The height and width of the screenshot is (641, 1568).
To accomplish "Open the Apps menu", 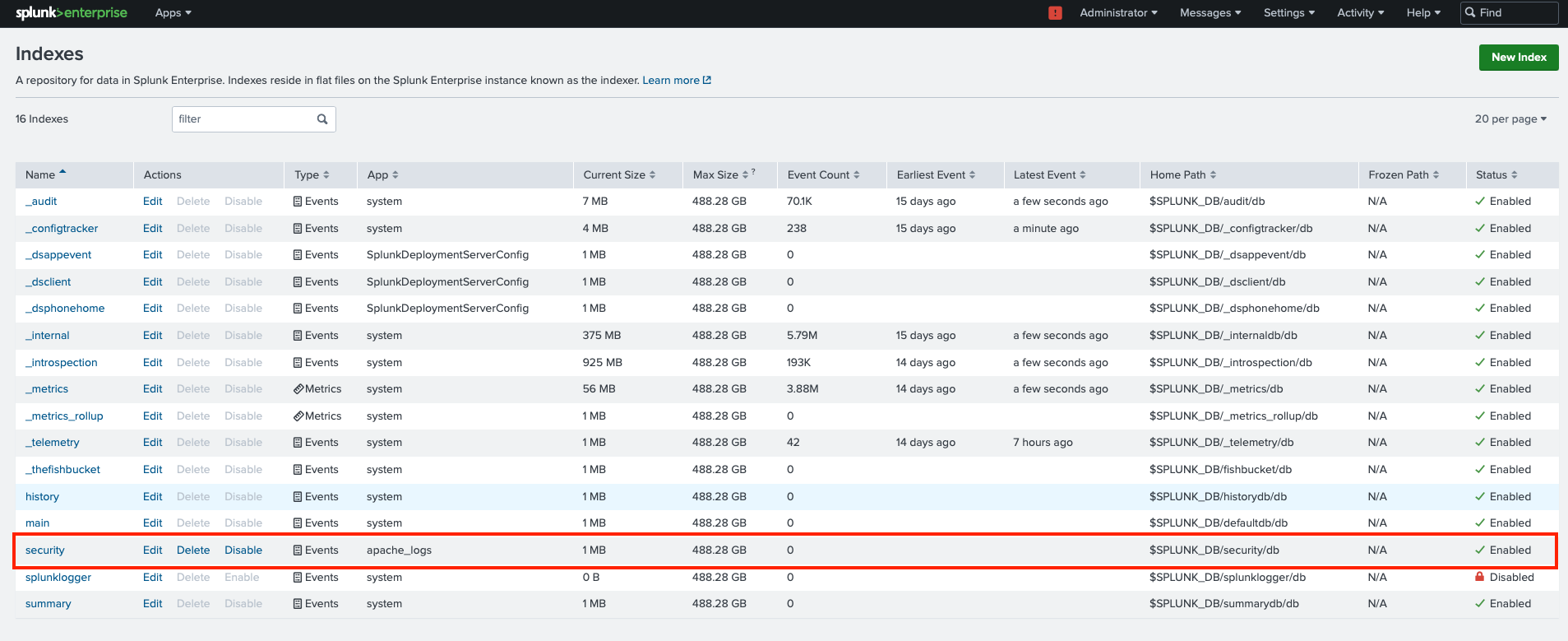I will [x=173, y=13].
